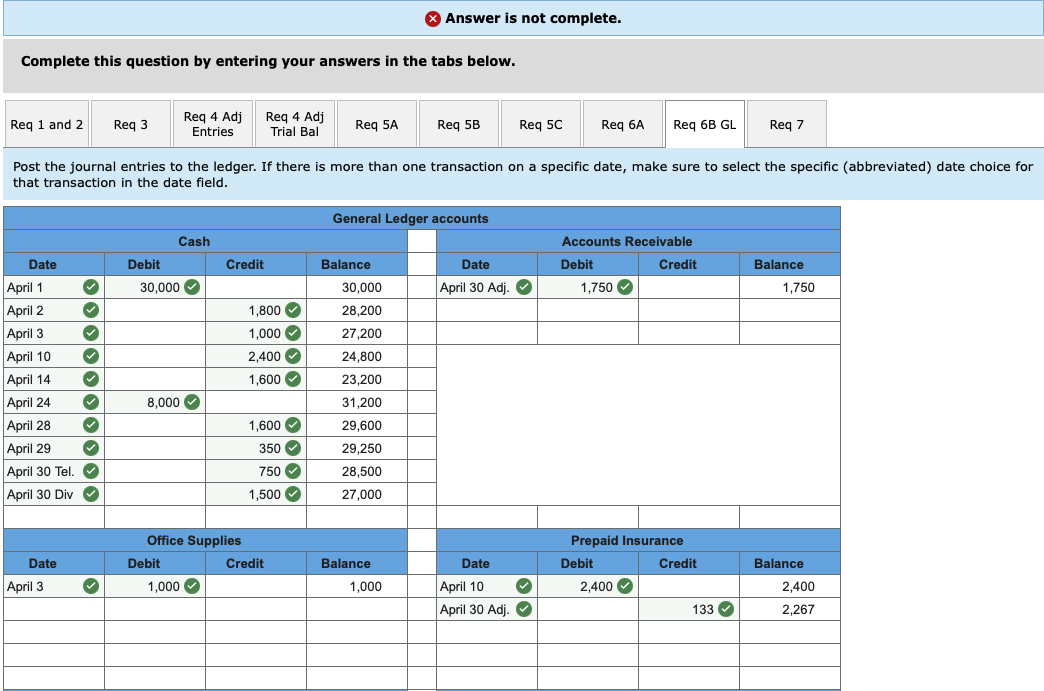Open the April 2 date dropdown in Cash

pyautogui.click(x=54, y=310)
